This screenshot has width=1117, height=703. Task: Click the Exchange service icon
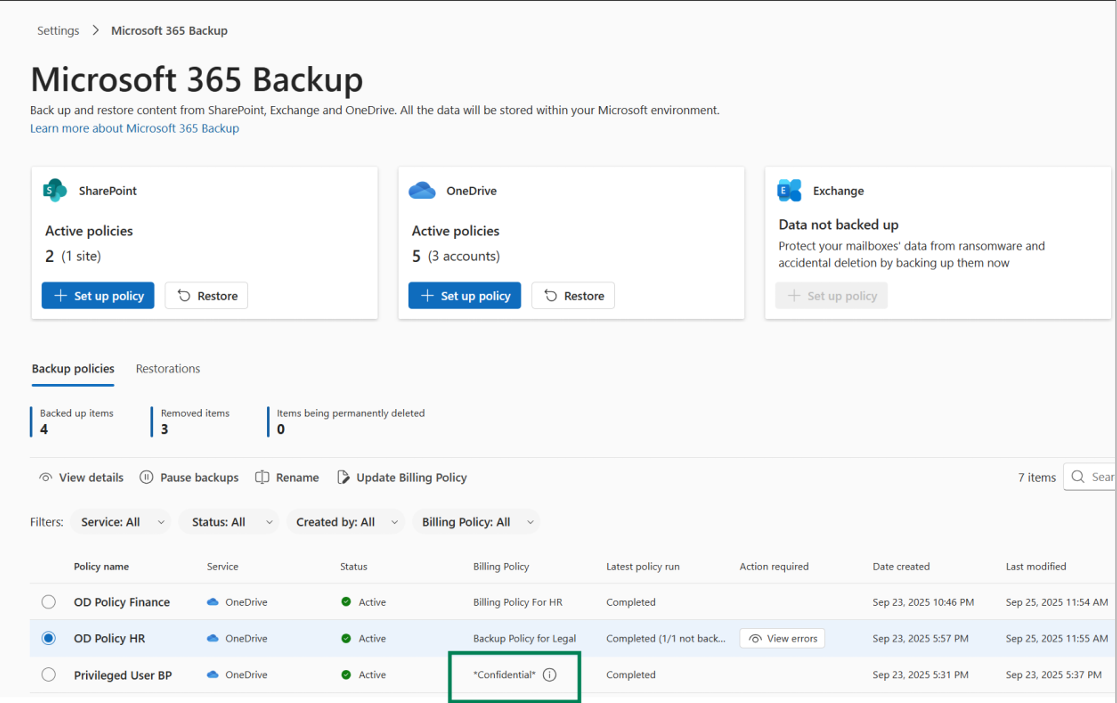(789, 190)
